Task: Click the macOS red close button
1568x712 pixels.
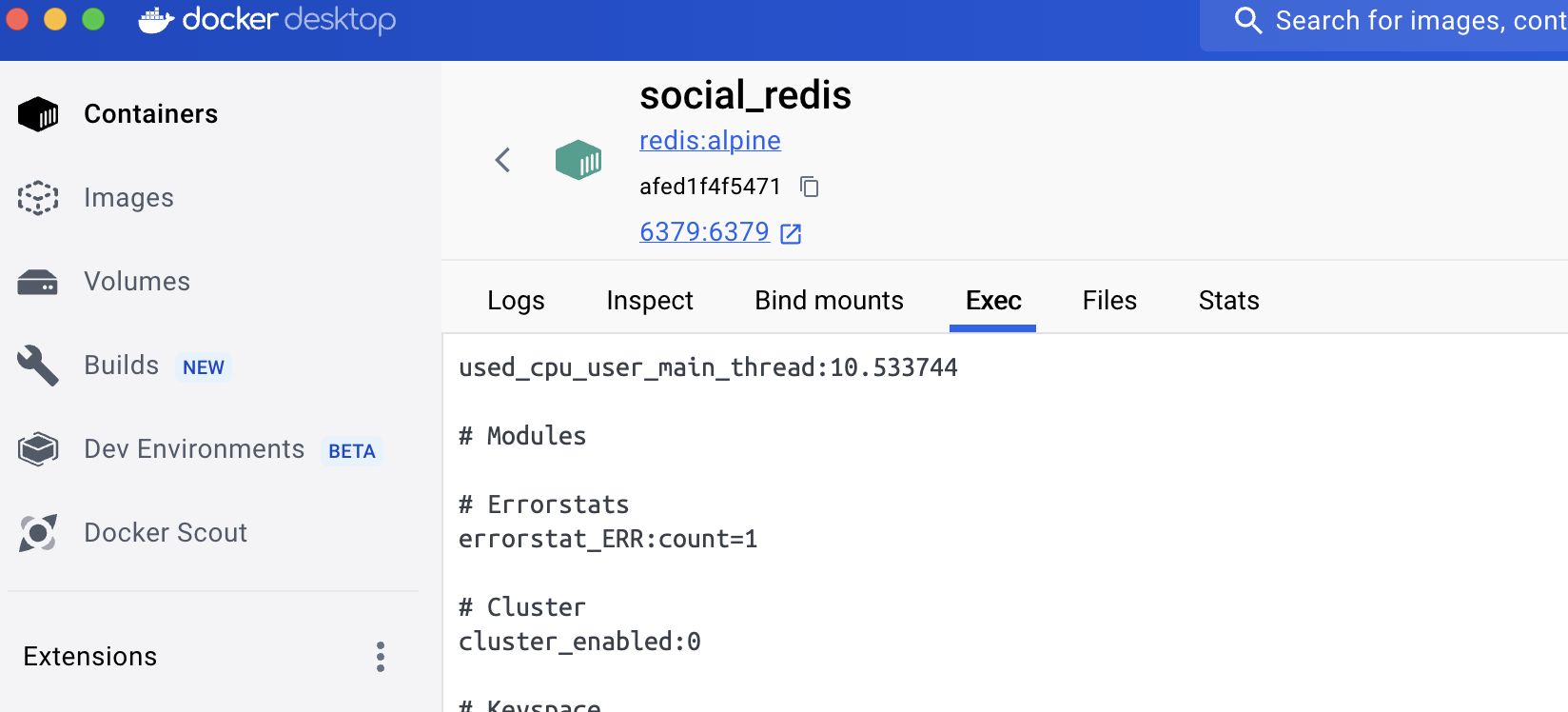Action: pos(17,19)
